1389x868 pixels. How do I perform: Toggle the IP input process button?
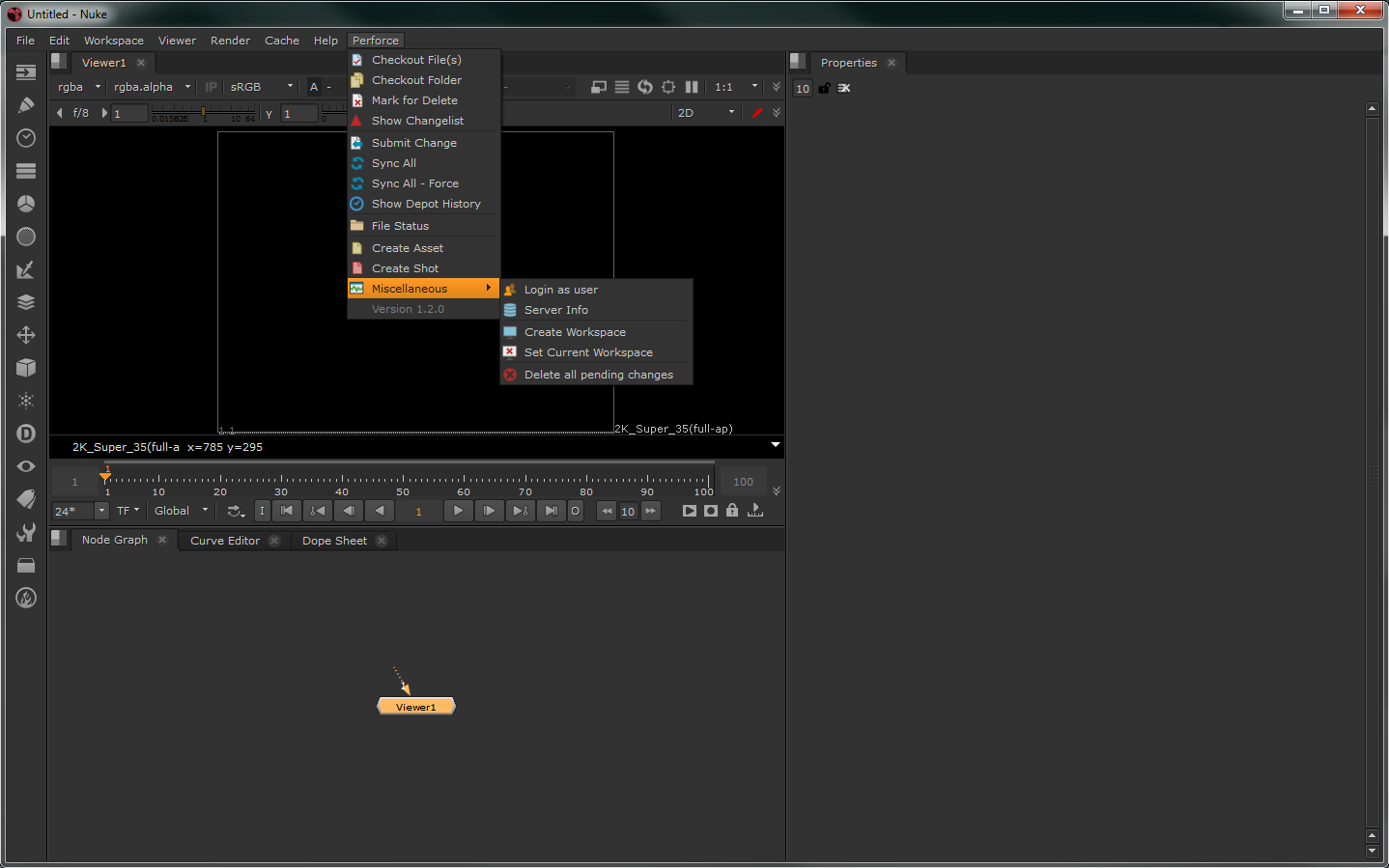(211, 87)
